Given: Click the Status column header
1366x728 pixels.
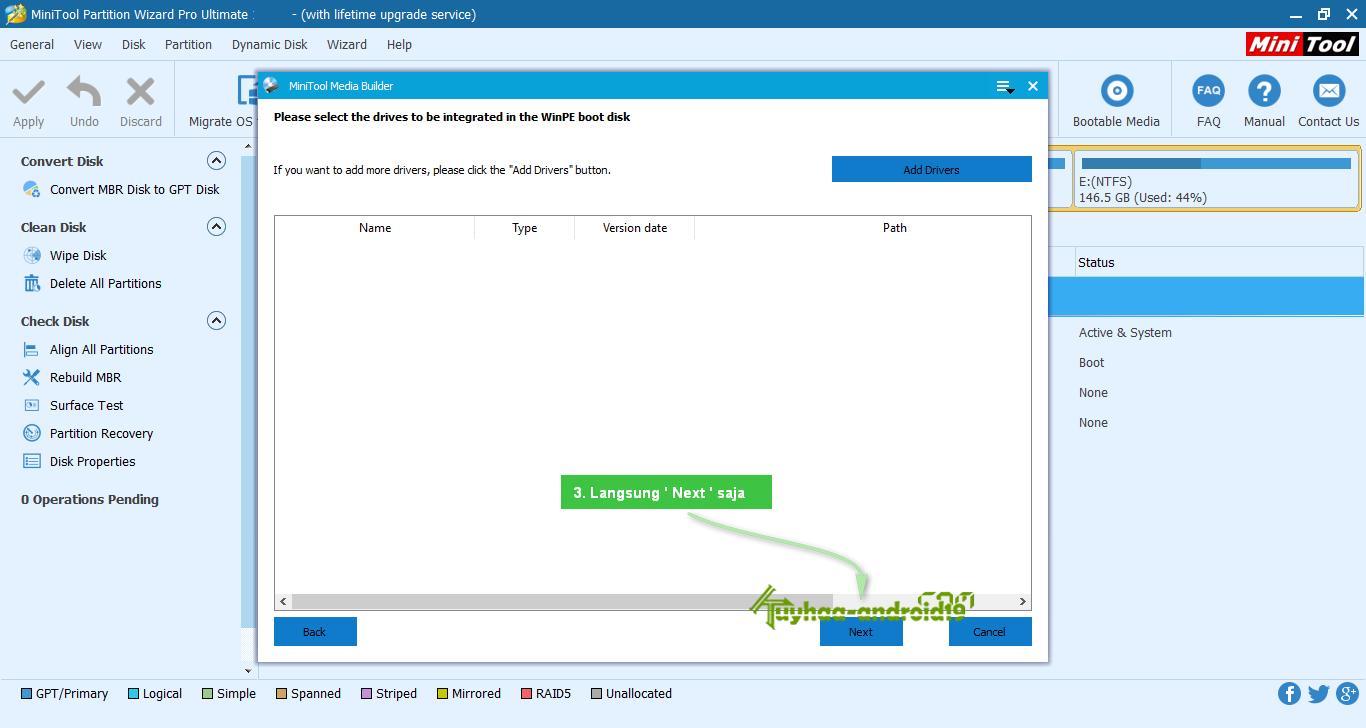Looking at the screenshot, I should click(x=1217, y=262).
